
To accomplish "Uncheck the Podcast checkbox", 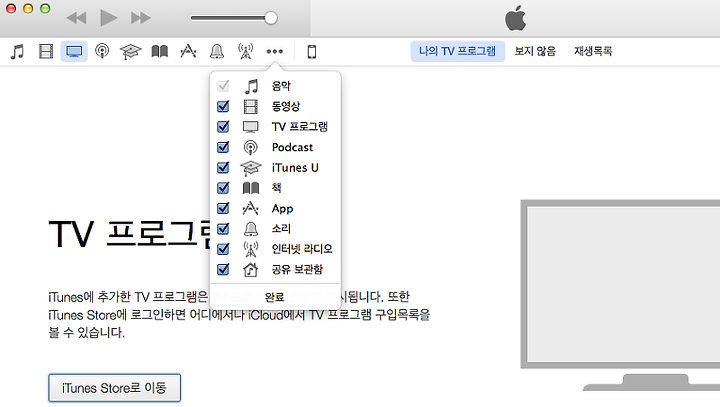I will [x=223, y=147].
